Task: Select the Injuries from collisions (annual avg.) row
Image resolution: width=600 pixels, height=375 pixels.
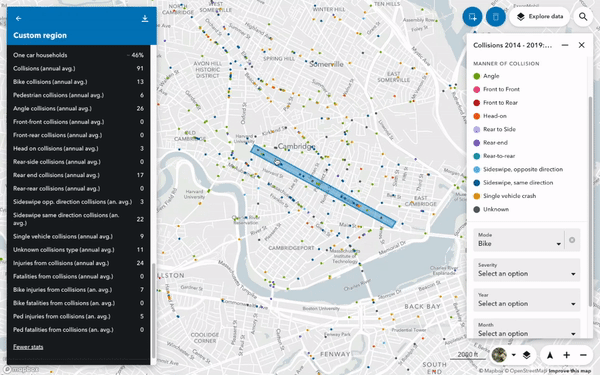Action: (x=78, y=263)
